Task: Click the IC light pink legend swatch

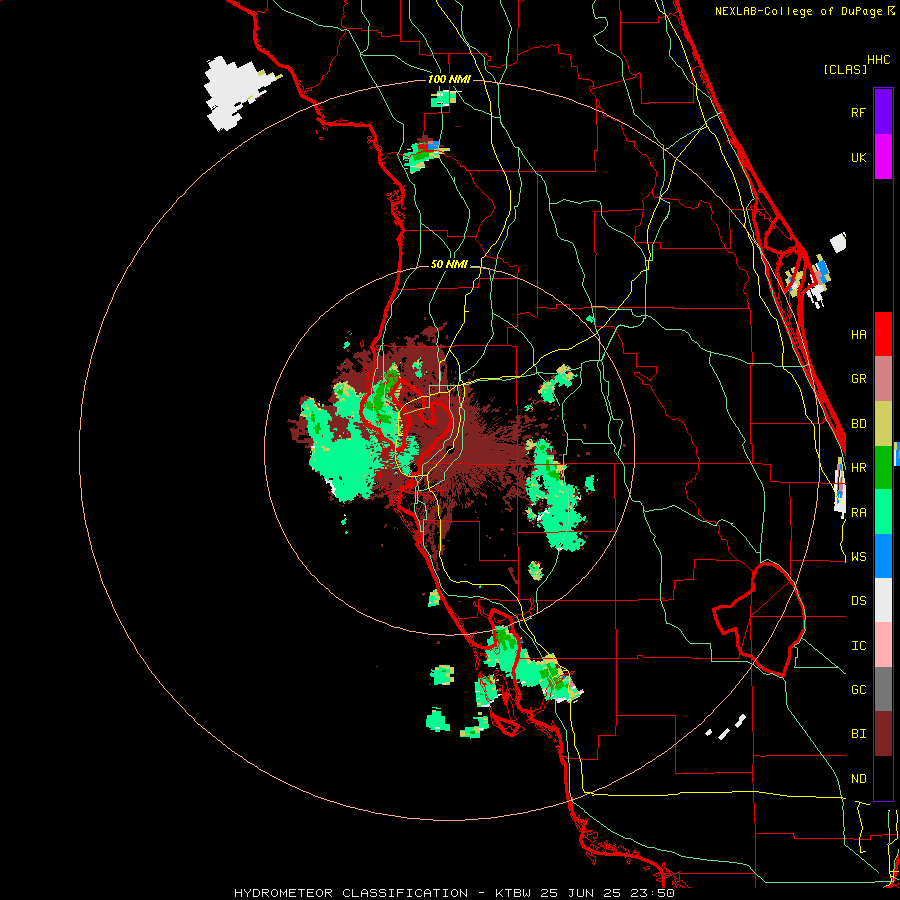Action: point(883,645)
